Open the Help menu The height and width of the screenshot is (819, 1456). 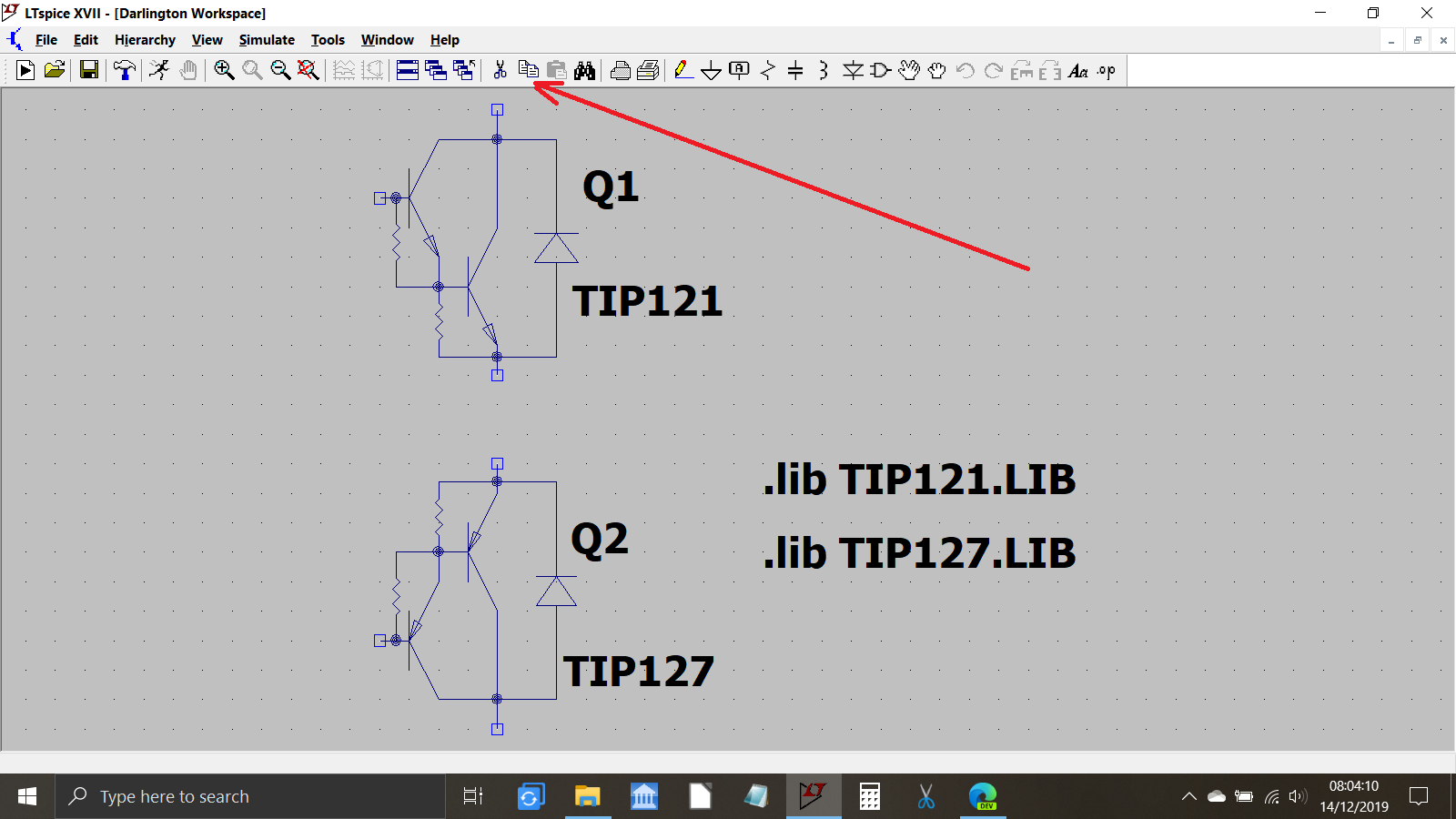pos(444,40)
